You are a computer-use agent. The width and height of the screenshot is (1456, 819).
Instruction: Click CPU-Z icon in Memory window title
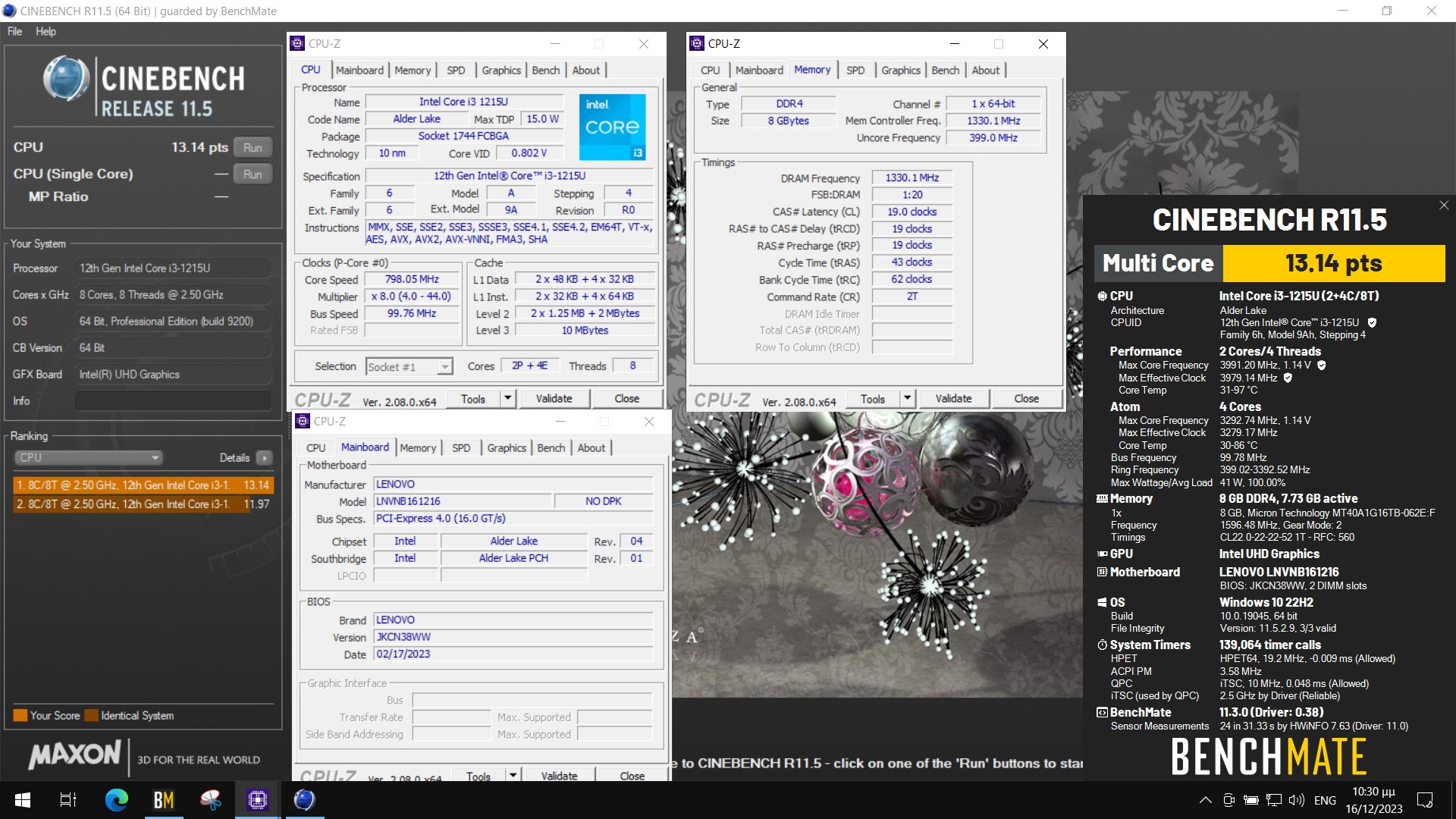[x=697, y=43]
